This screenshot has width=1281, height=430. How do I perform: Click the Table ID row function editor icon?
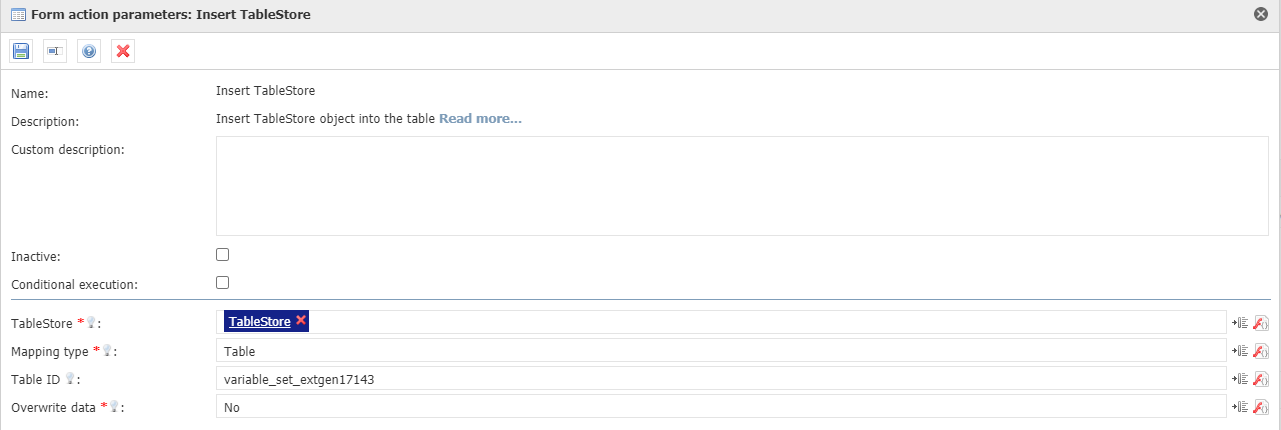[x=1261, y=378]
